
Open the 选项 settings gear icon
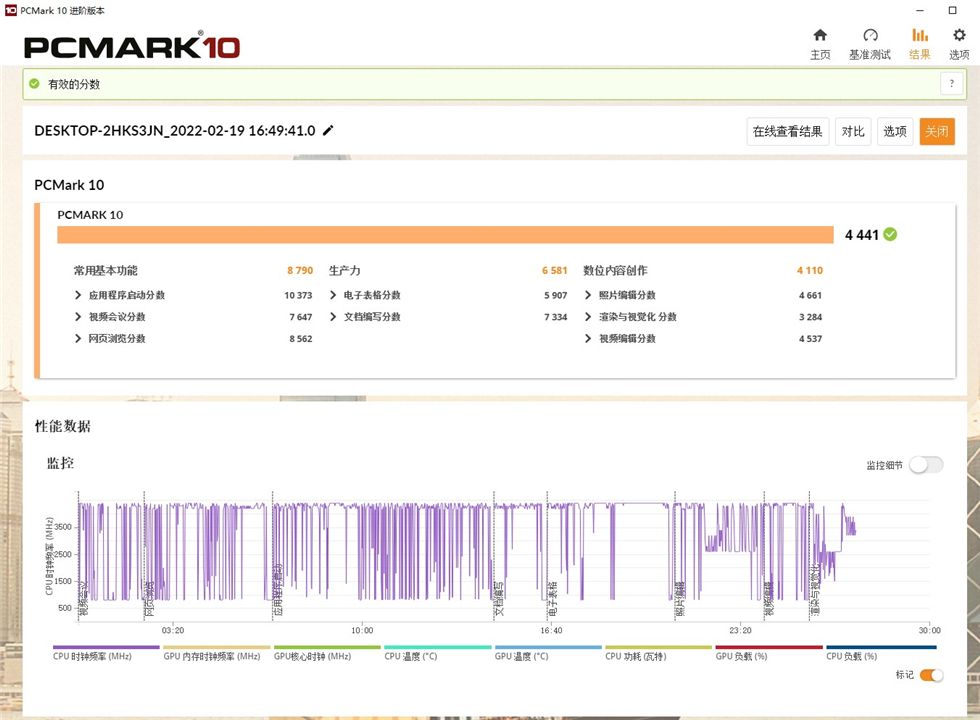pyautogui.click(x=959, y=36)
